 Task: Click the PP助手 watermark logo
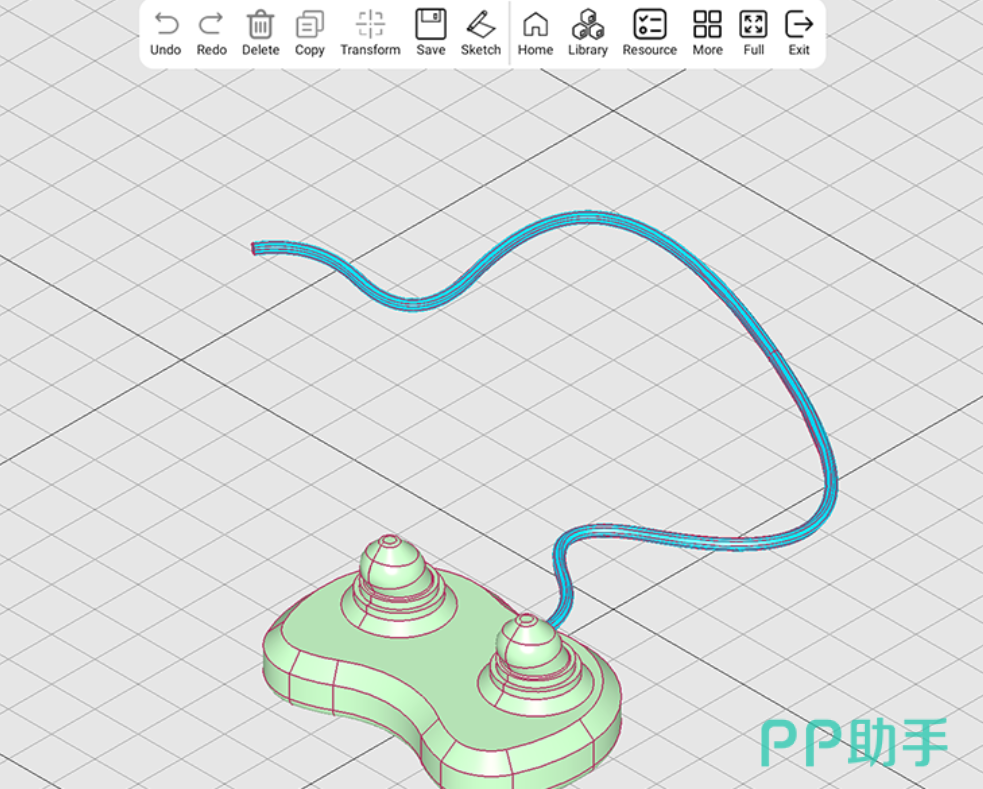point(853,741)
